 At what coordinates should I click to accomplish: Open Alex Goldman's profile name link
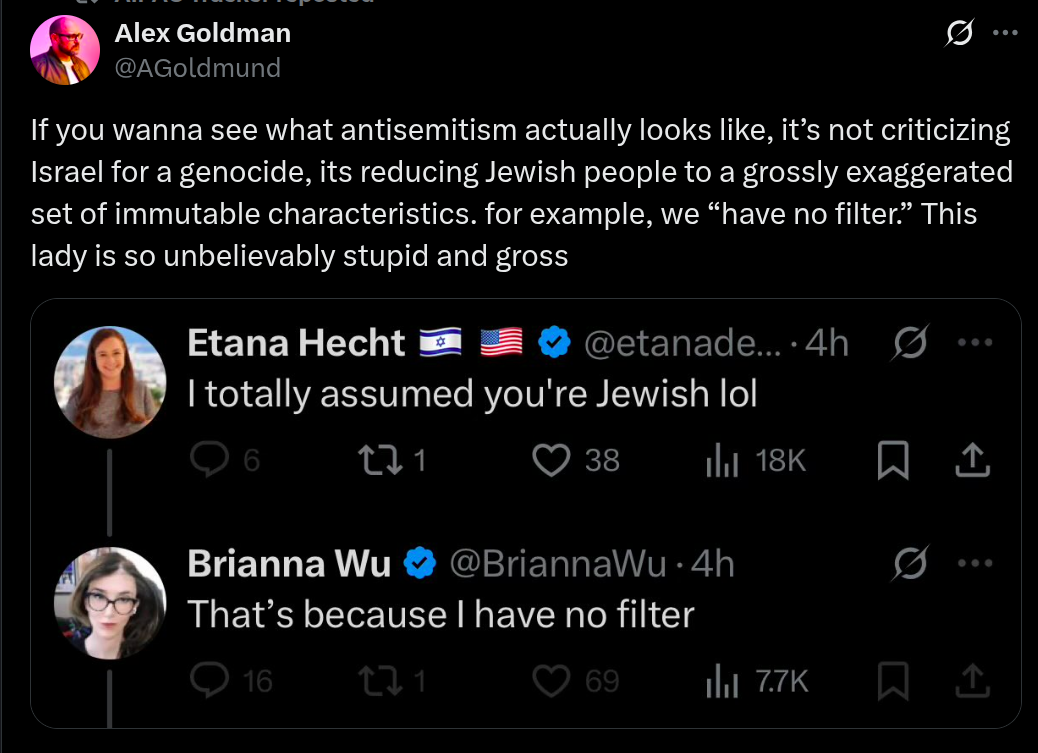(203, 33)
